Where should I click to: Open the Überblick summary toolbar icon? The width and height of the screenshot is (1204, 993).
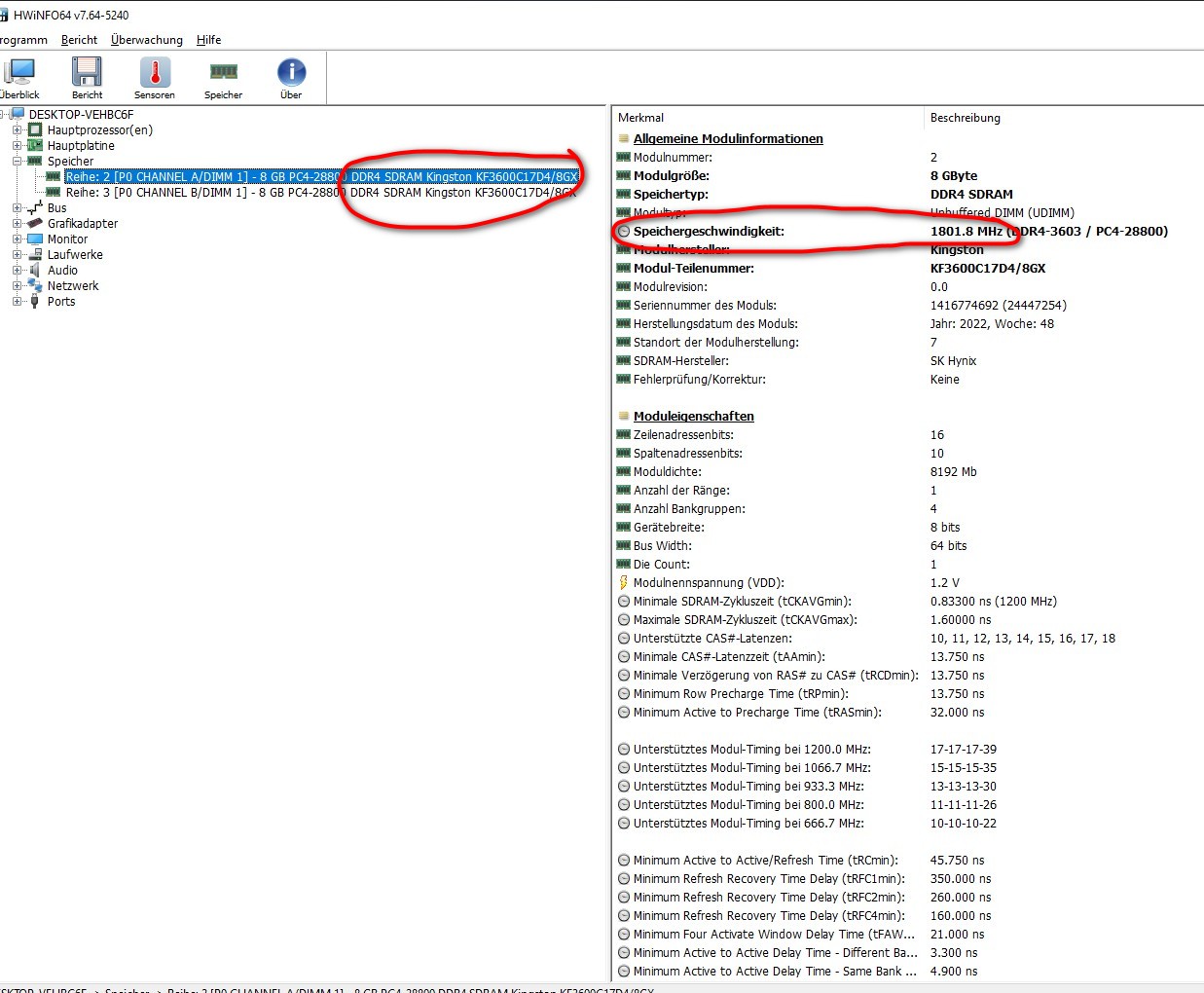click(x=18, y=72)
